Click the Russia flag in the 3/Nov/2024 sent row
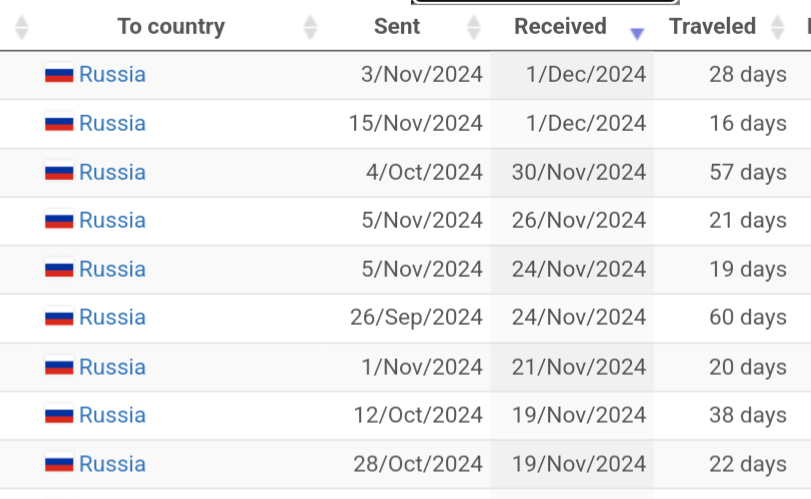The width and height of the screenshot is (811, 499). [59, 75]
